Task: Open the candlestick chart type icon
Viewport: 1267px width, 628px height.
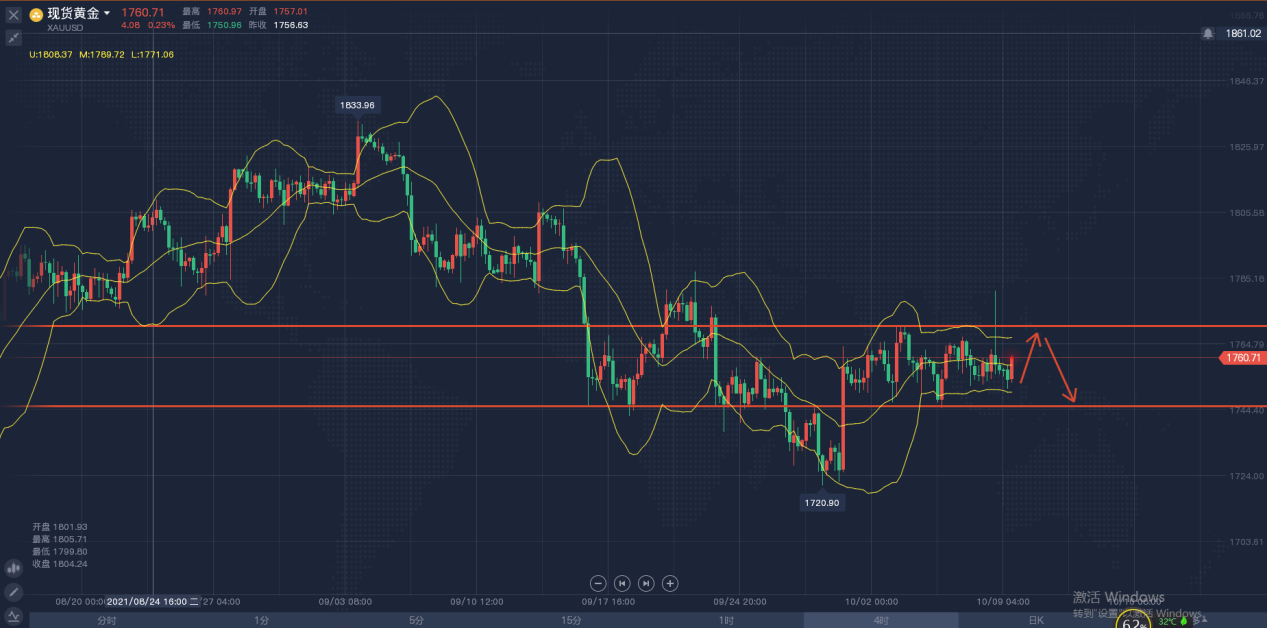Action: point(14,568)
